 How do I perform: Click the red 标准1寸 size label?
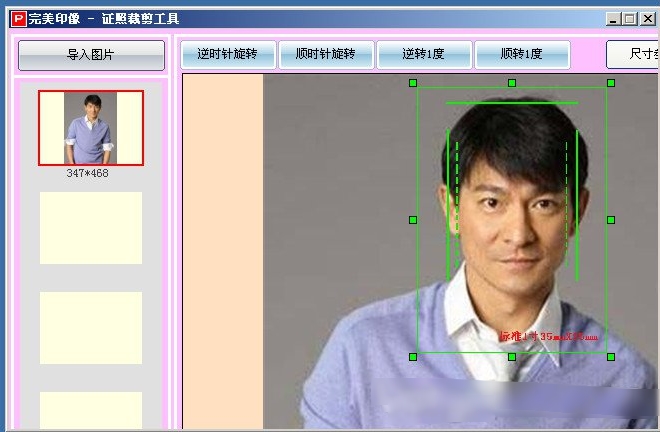549,336
